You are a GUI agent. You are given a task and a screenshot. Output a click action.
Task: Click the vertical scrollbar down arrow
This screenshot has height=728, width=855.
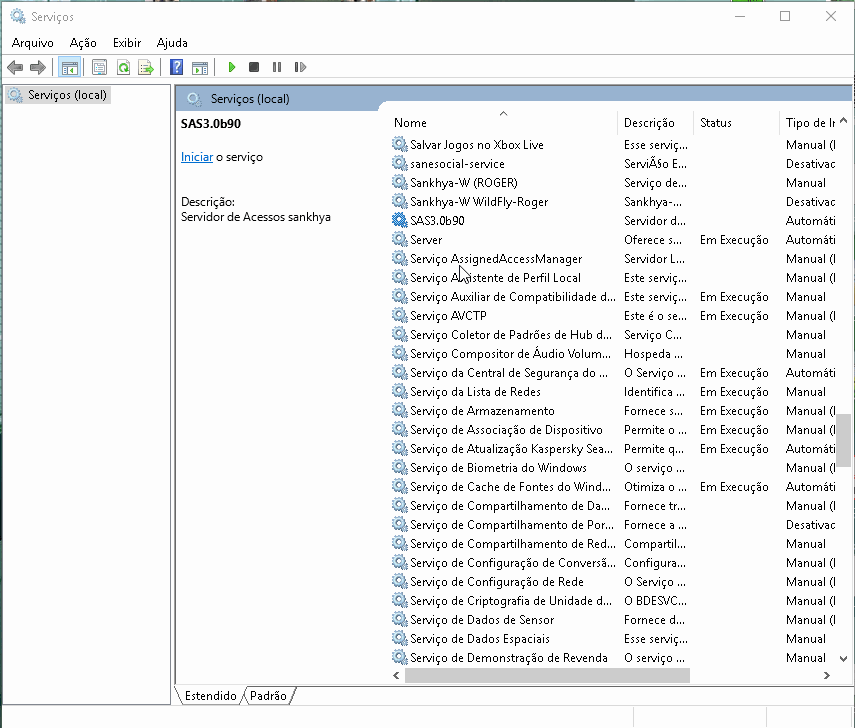pos(844,658)
